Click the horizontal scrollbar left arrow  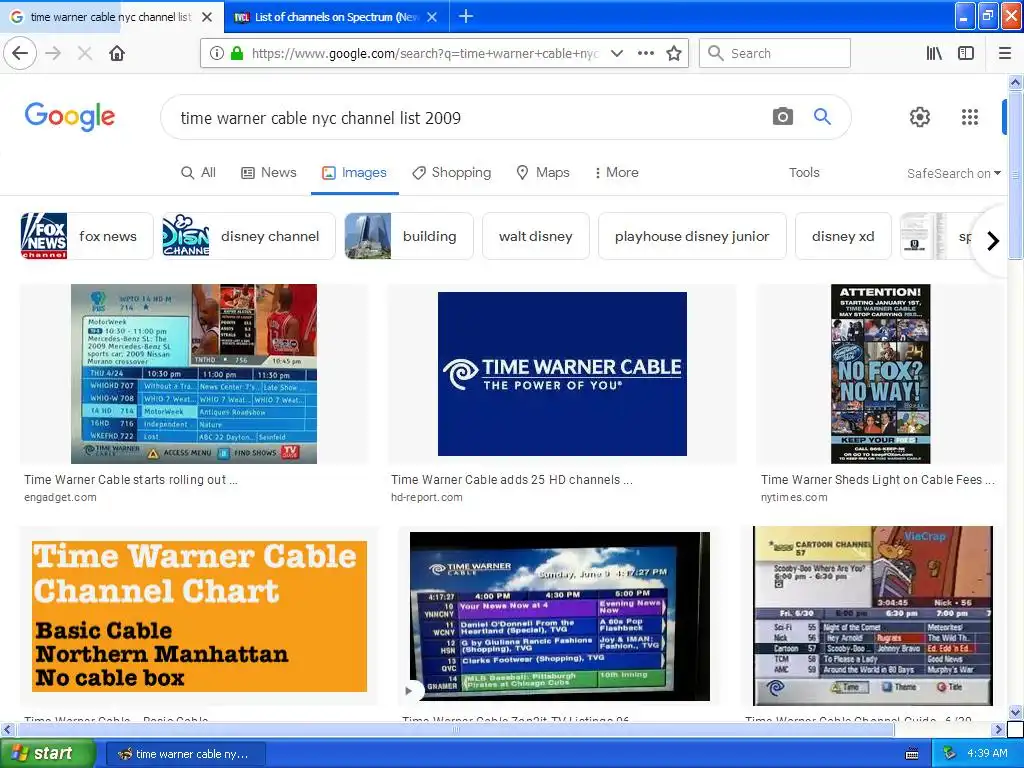pyautogui.click(x=7, y=729)
